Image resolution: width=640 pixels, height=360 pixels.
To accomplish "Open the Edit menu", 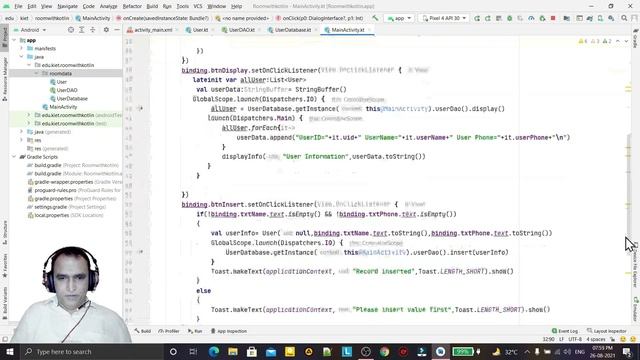I will point(32,6).
